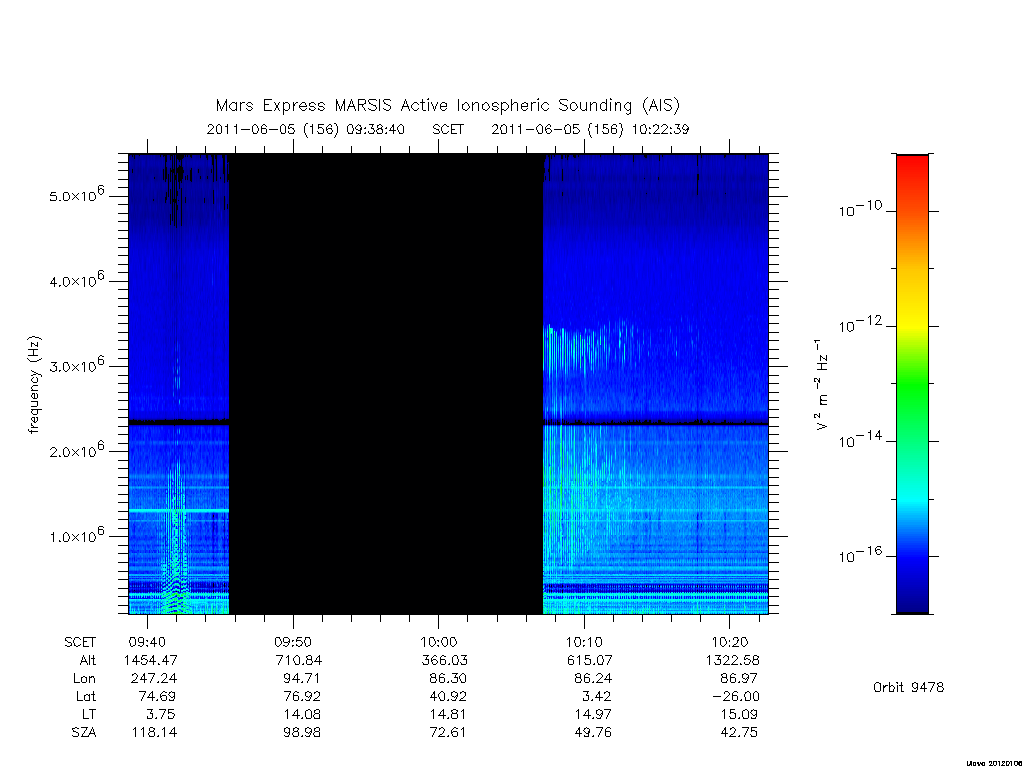Click the SZA value '72.61'
This screenshot has height=768, width=1024.
448,733
